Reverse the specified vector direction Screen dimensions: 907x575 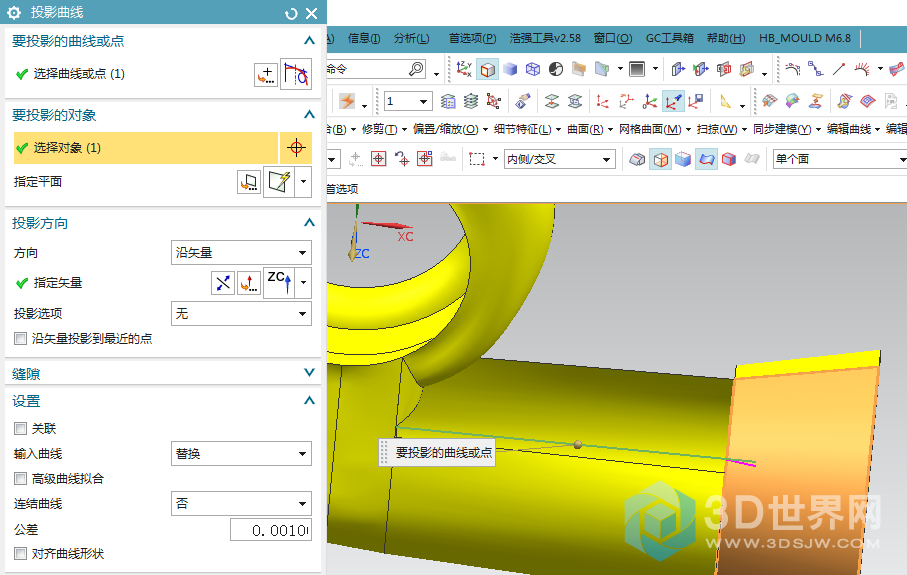point(223,283)
